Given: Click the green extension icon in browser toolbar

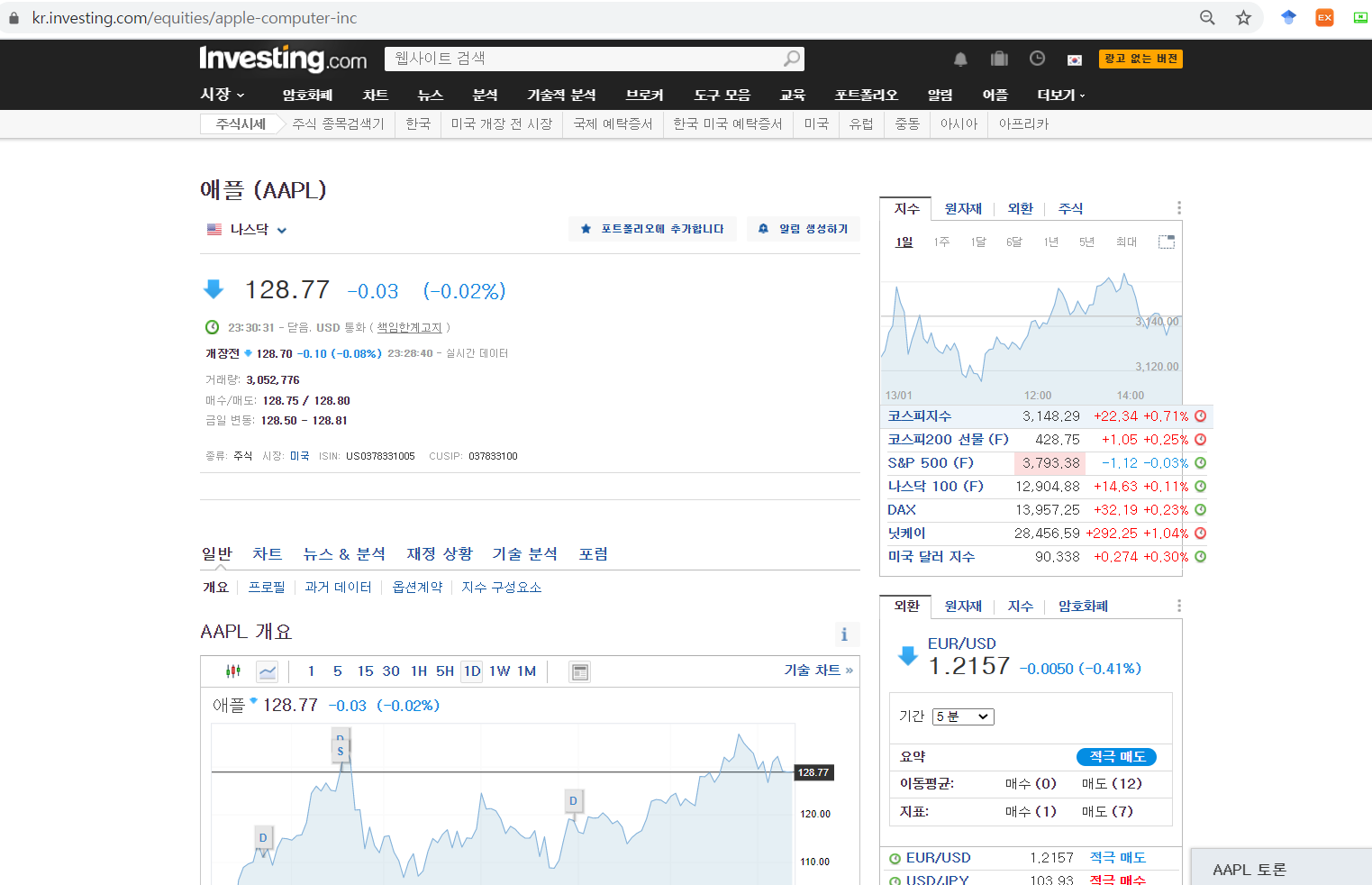Looking at the screenshot, I should pyautogui.click(x=1360, y=17).
